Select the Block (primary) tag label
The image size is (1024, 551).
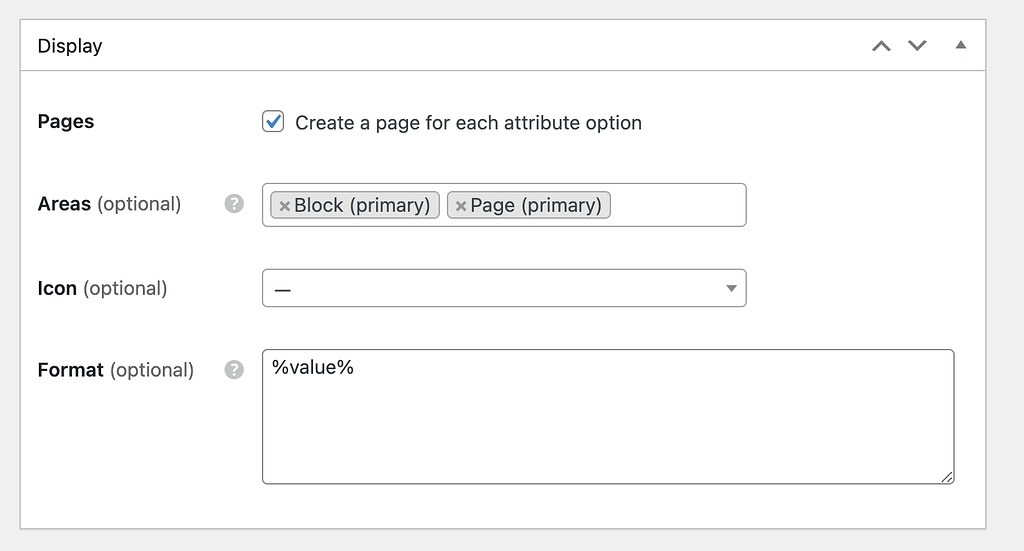tap(362, 205)
